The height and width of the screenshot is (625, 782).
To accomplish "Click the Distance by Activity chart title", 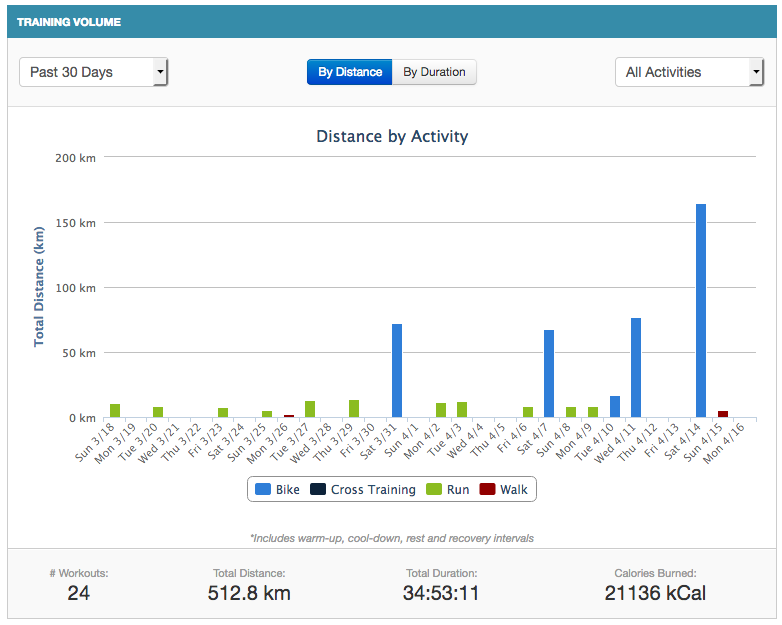I will point(392,136).
